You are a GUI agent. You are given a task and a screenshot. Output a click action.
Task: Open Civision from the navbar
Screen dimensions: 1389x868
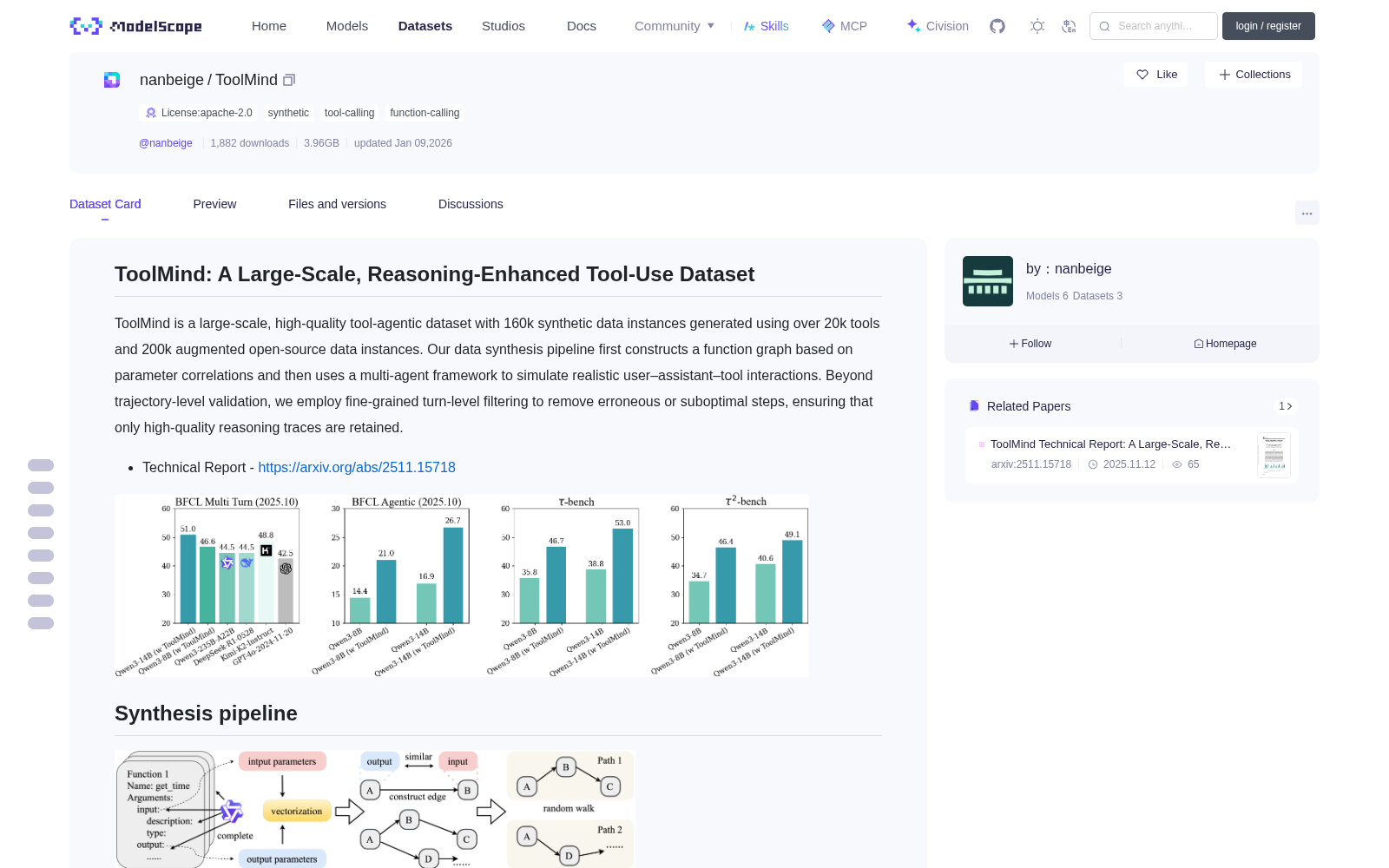click(938, 26)
